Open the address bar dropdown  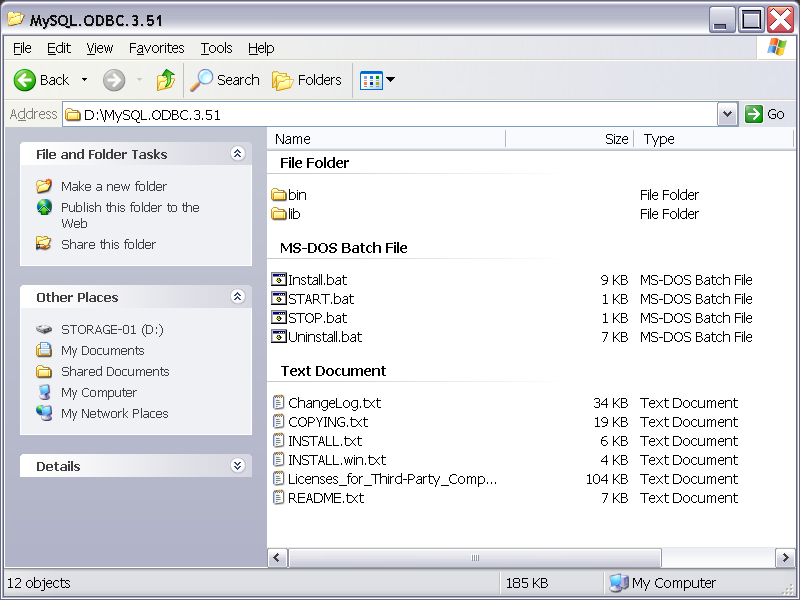(727, 113)
